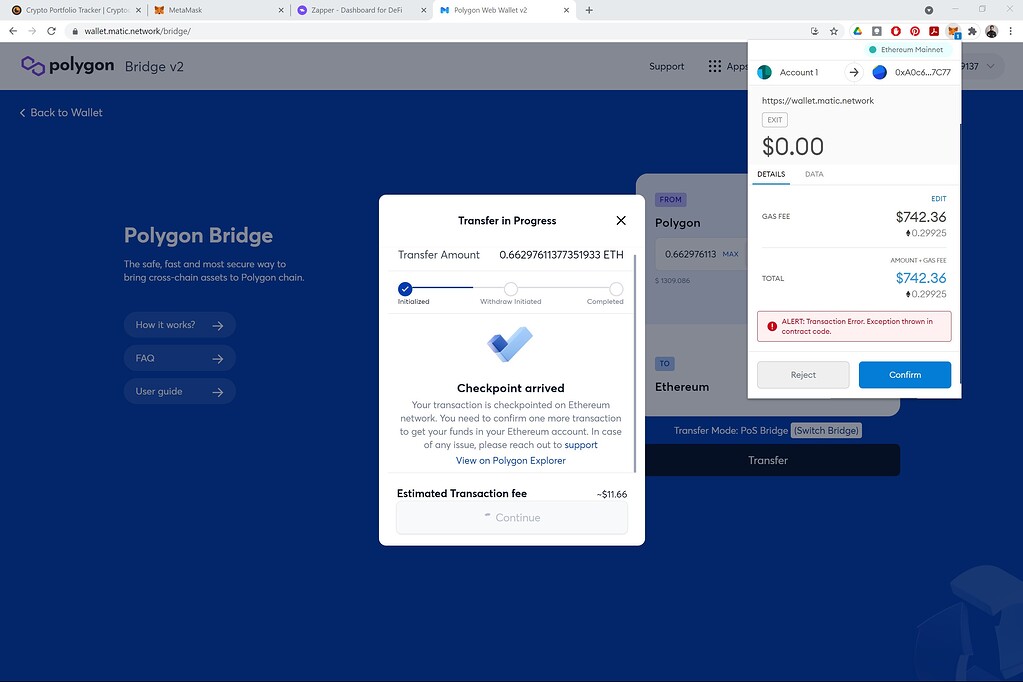Click the Account 1 avatar in MetaMask
This screenshot has width=1023, height=682.
coord(764,72)
